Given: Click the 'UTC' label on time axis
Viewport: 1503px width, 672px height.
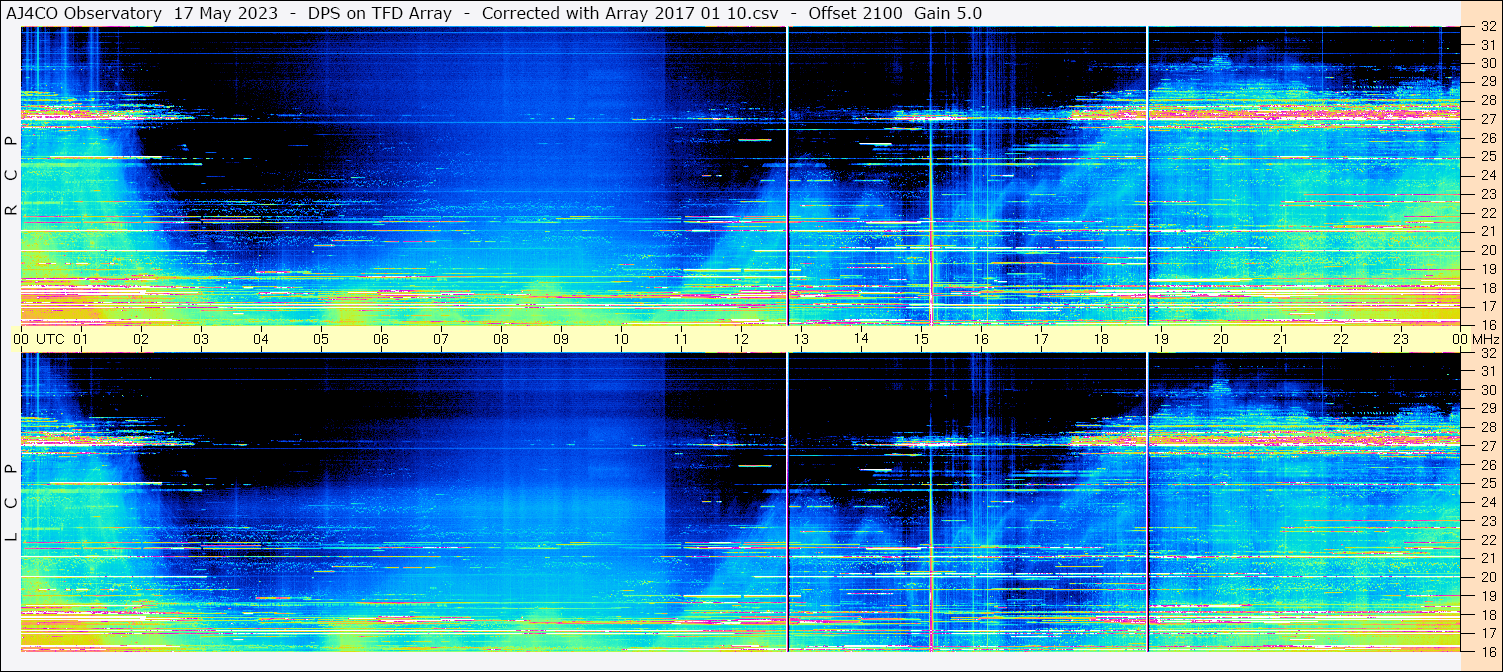Looking at the screenshot, I should pos(50,339).
